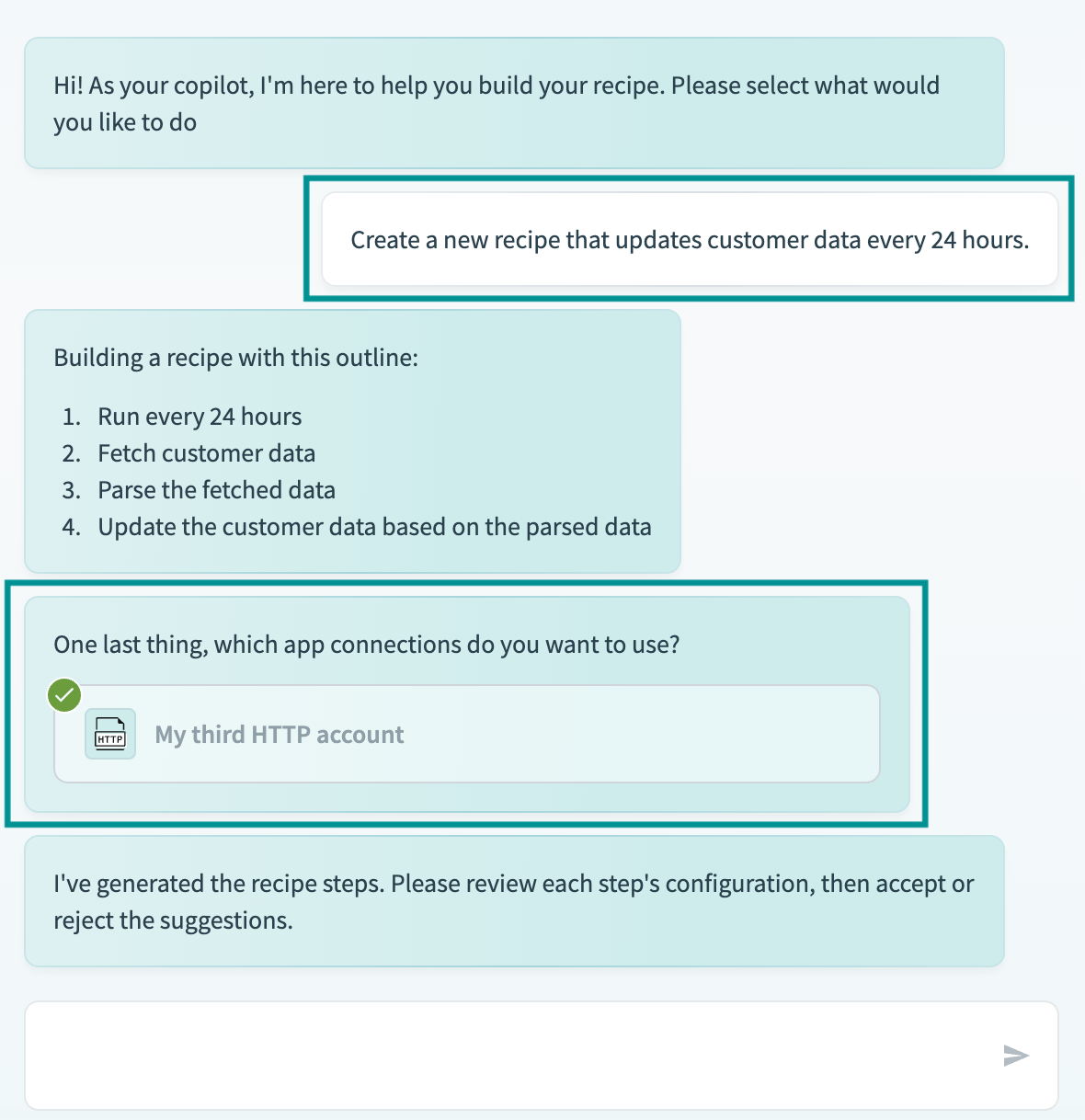Click outline list number 2
Screen dimensions: 1085x1120
pos(71,453)
